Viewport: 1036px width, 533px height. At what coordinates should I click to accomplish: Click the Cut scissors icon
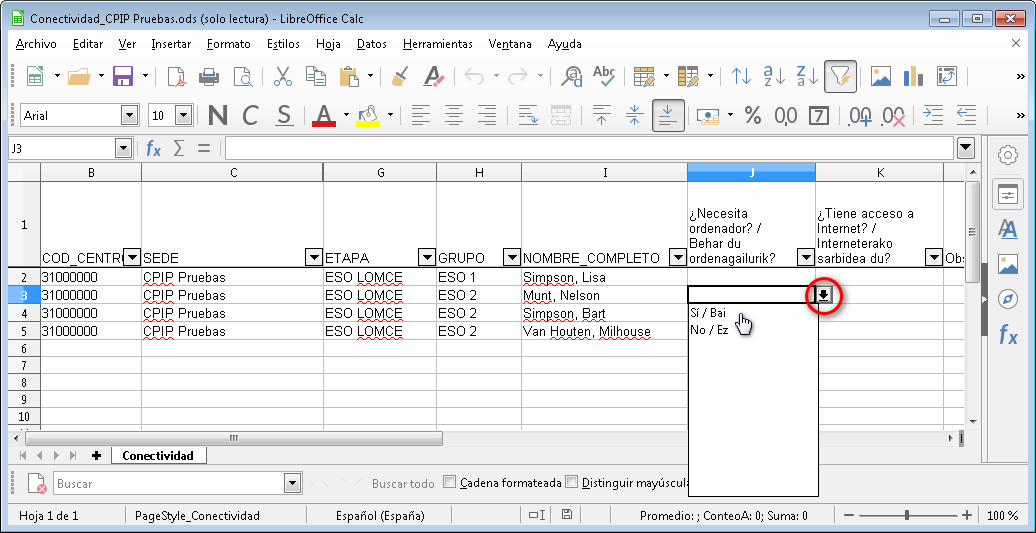coord(283,77)
